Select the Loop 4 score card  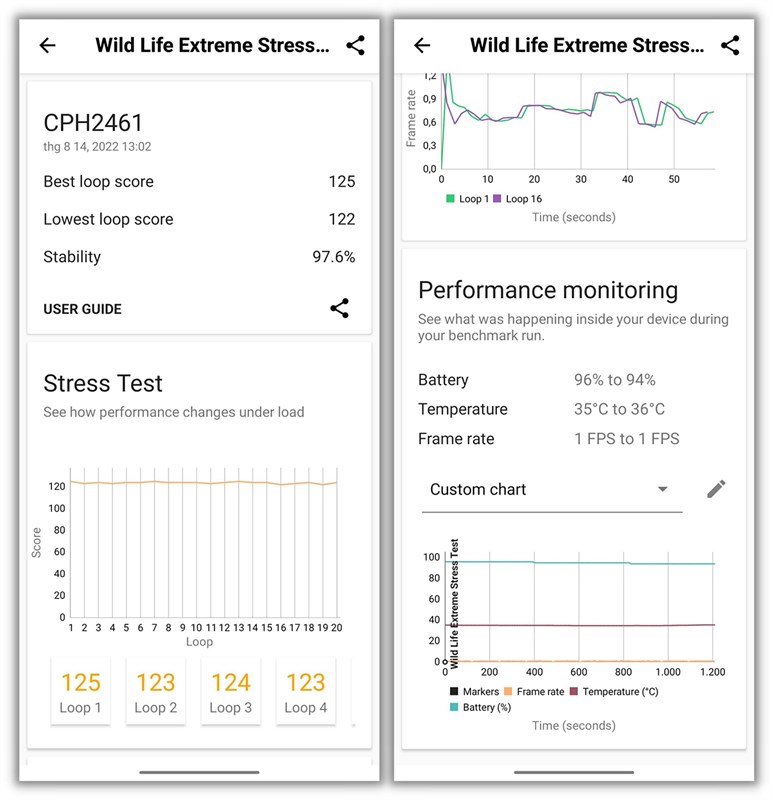[x=306, y=691]
